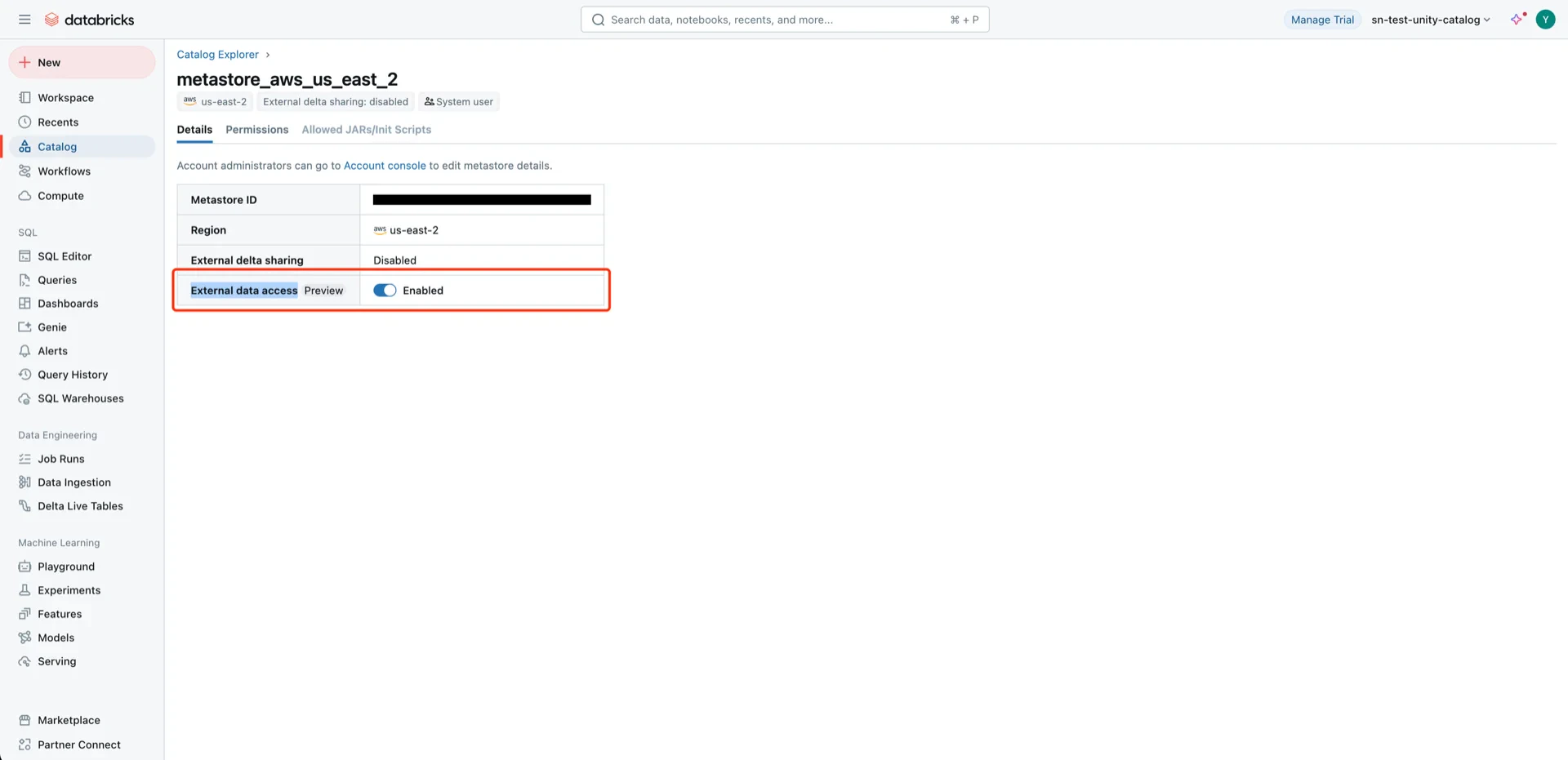Click the SQL Editor icon
Image resolution: width=1568 pixels, height=760 pixels.
tap(24, 256)
